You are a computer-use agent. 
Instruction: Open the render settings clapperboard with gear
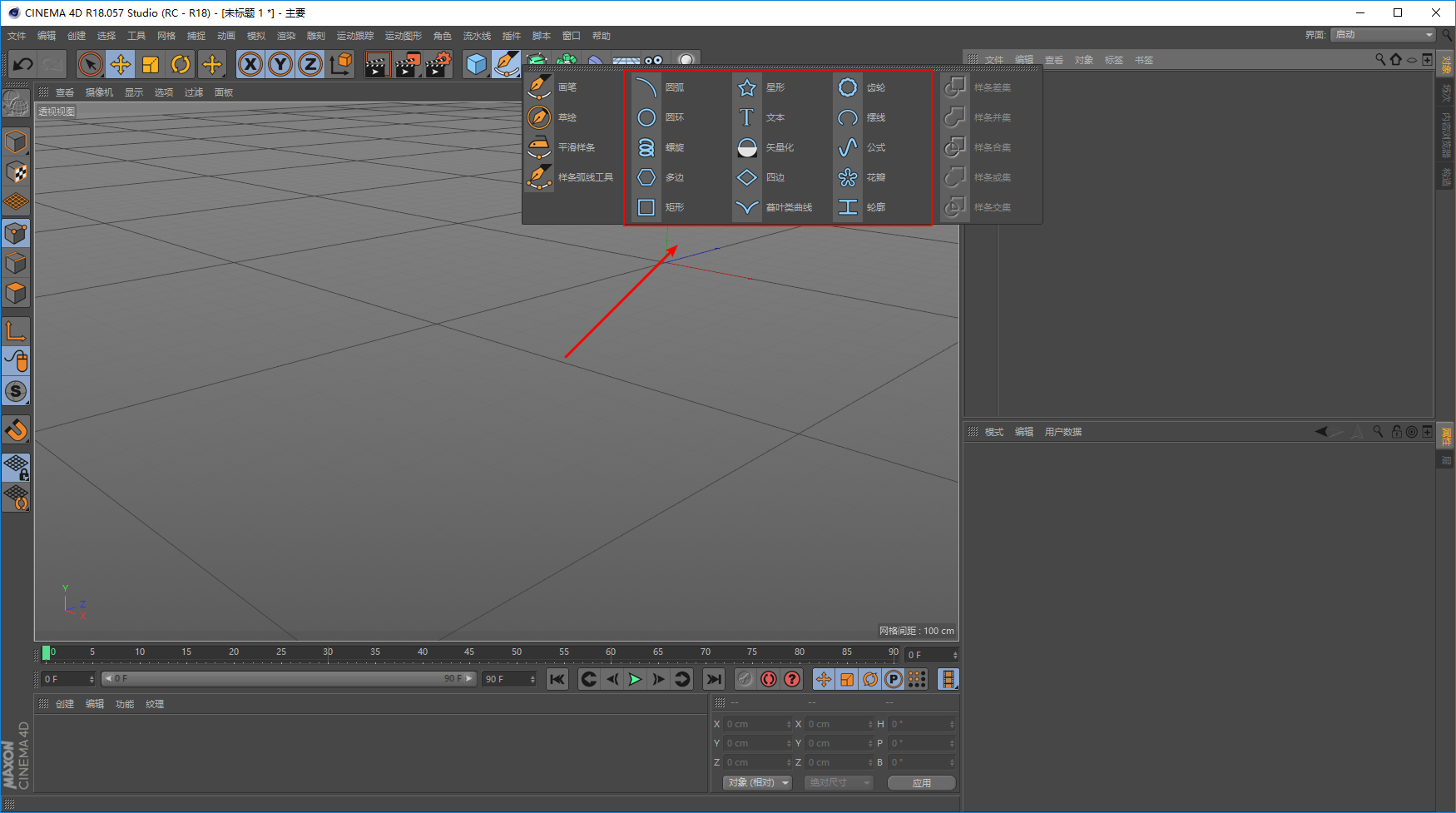[x=438, y=64]
